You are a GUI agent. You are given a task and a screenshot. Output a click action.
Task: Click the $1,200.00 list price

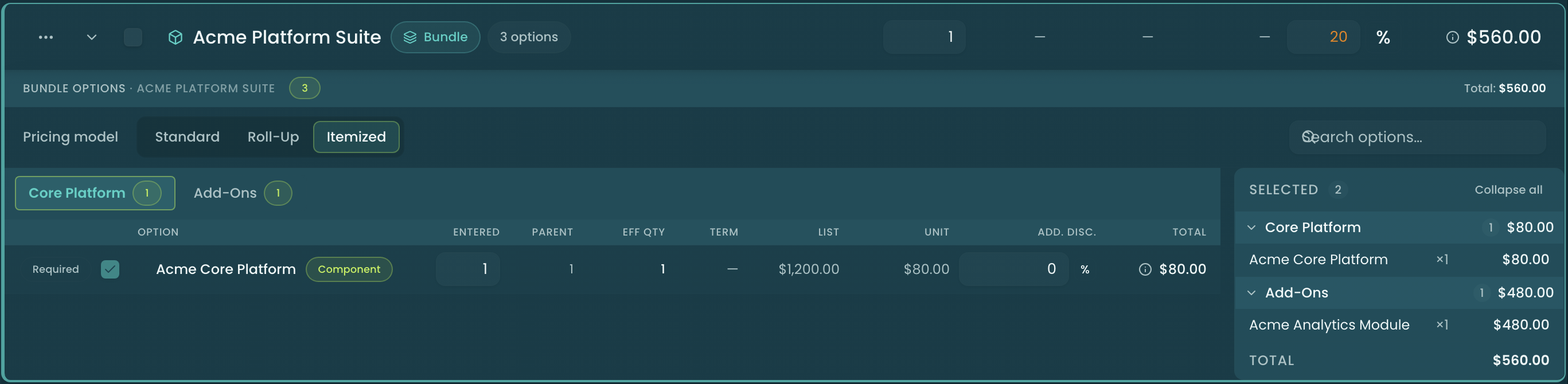(x=808, y=269)
